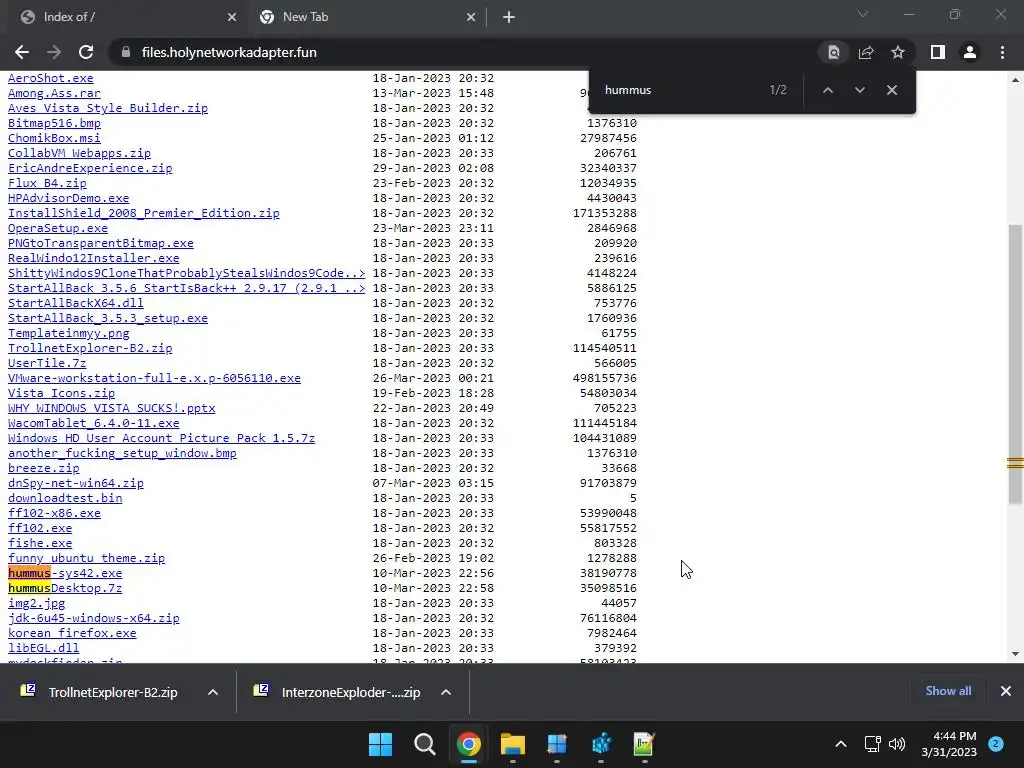Open the korean_firefox.exe link

[72, 633]
